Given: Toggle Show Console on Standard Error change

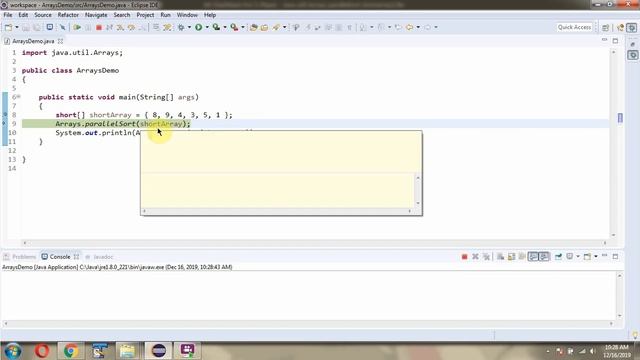Looking at the screenshot, I should pos(544,257).
